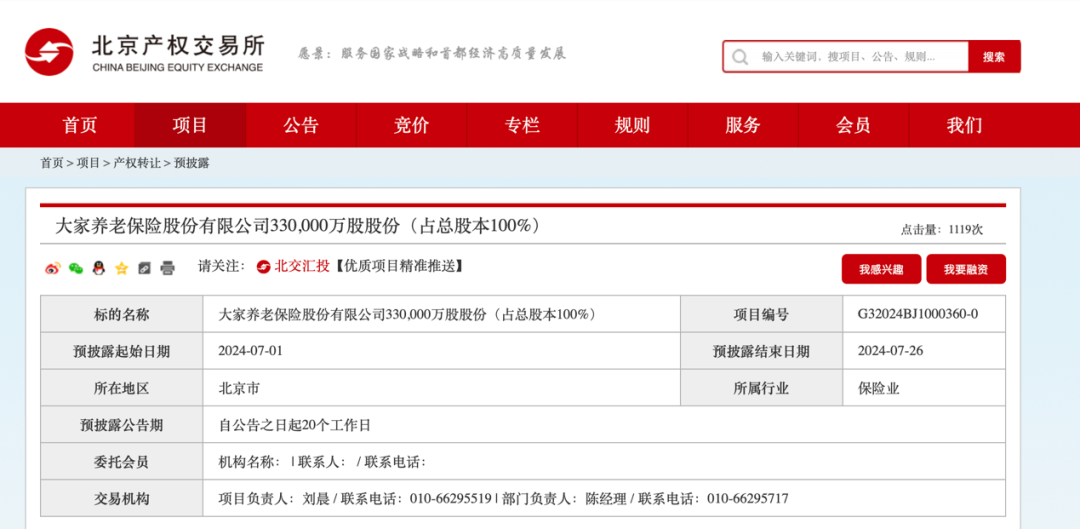Click the 北京市 region value
The width and height of the screenshot is (1080, 529).
point(239,388)
